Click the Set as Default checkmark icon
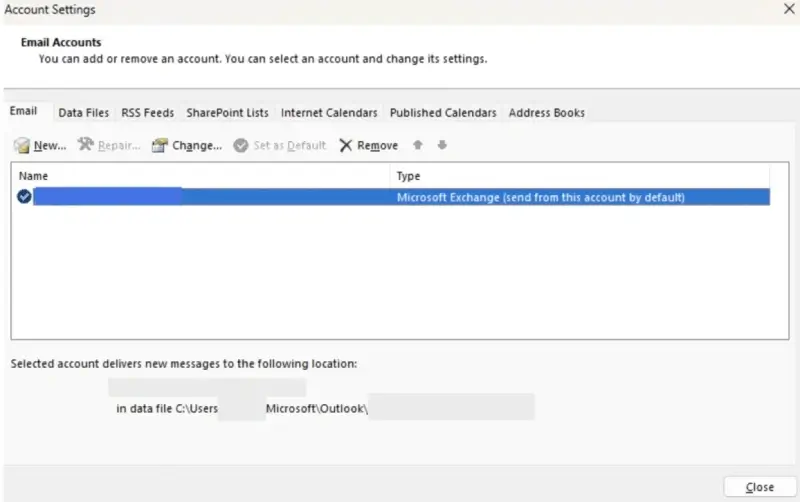 tap(240, 145)
